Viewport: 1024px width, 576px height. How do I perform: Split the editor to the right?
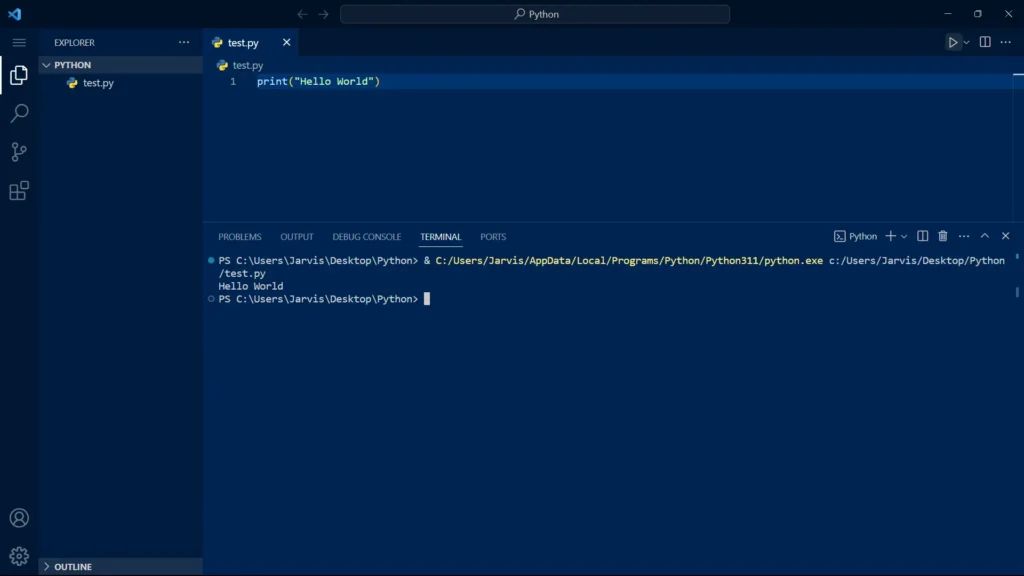tap(985, 42)
